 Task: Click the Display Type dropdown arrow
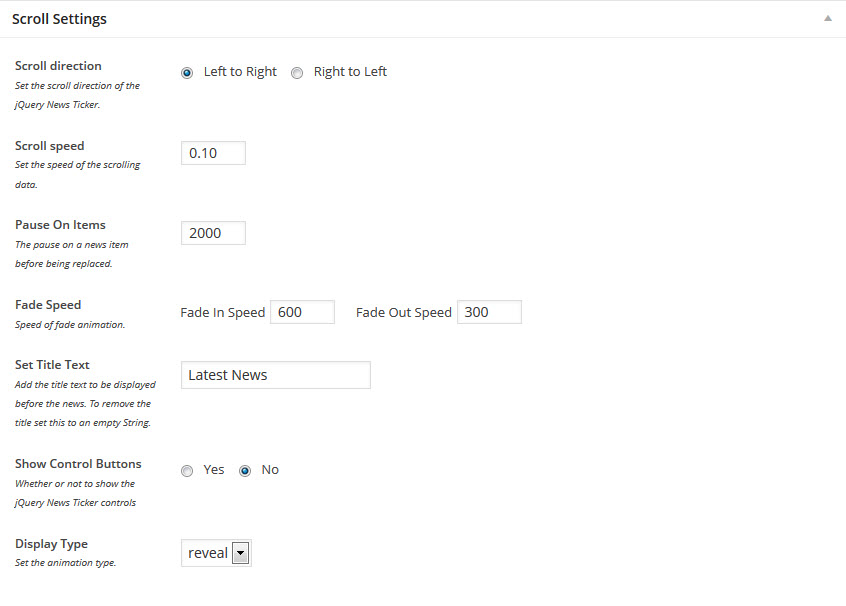(240, 552)
